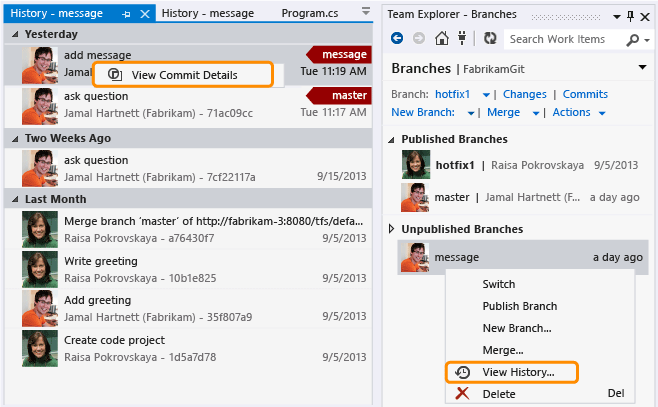658x407 pixels.
Task: Click avatar of the add message commit
Action: point(40,65)
